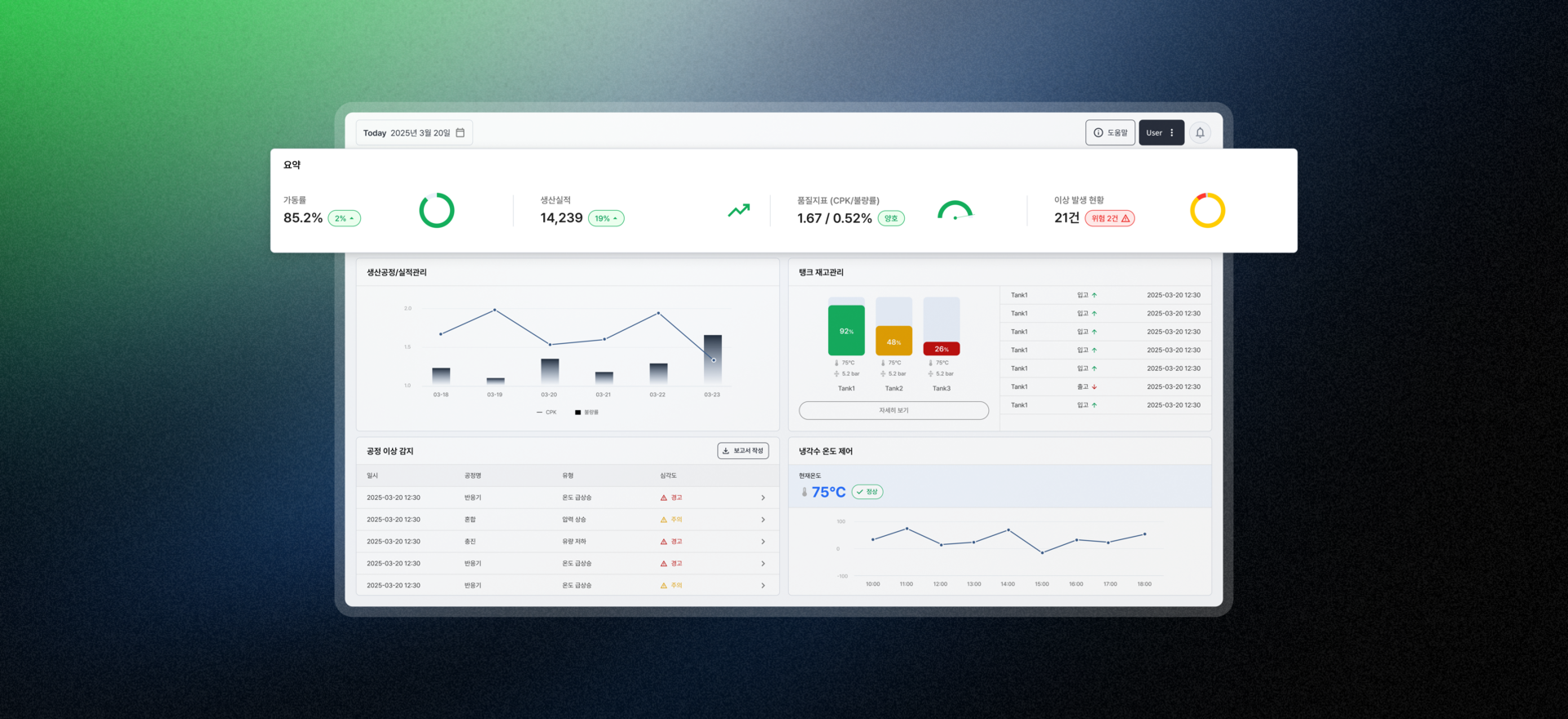Click the 공정명 column header
Screen dimensions: 1568x719
coord(473,476)
